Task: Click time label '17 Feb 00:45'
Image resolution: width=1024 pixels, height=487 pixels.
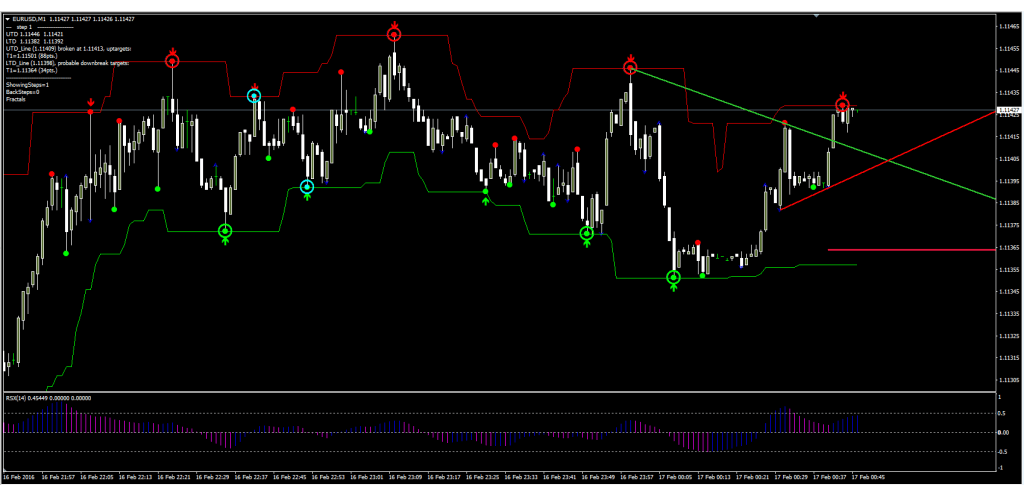Action: click(x=871, y=477)
